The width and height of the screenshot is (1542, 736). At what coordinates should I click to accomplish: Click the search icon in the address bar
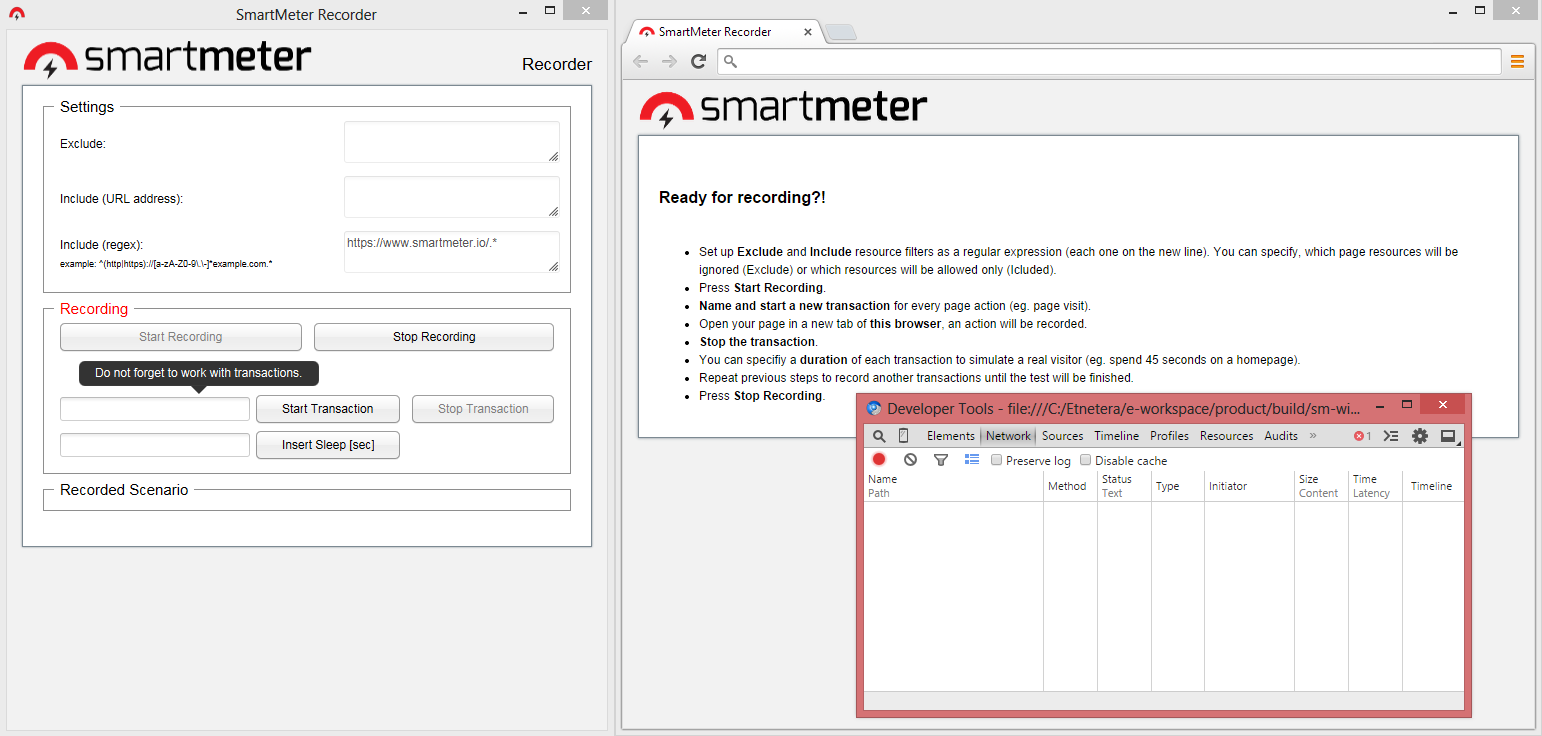click(x=730, y=62)
